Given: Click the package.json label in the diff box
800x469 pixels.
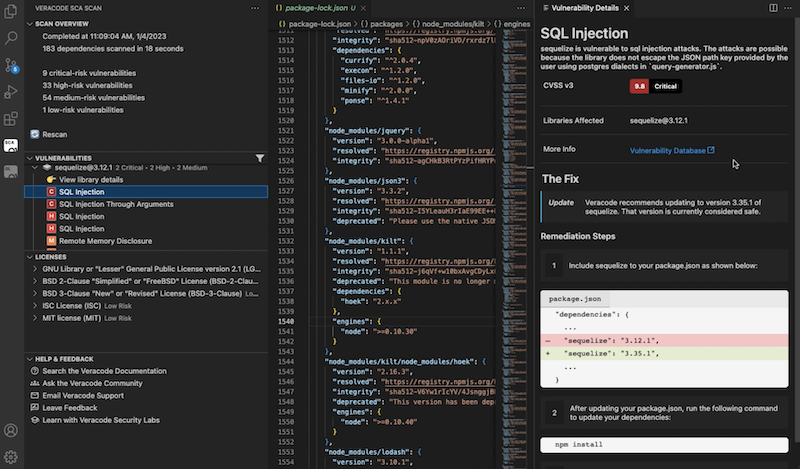Looking at the screenshot, I should (x=575, y=299).
